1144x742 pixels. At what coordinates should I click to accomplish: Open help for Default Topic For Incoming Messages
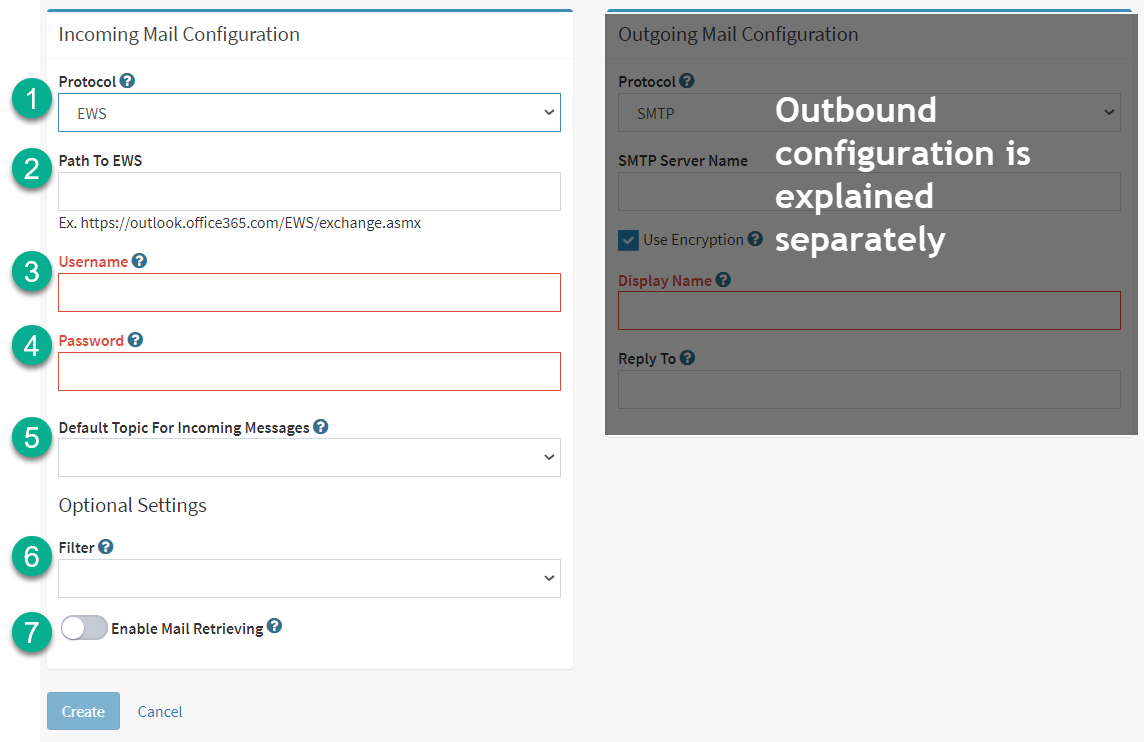tap(320, 427)
